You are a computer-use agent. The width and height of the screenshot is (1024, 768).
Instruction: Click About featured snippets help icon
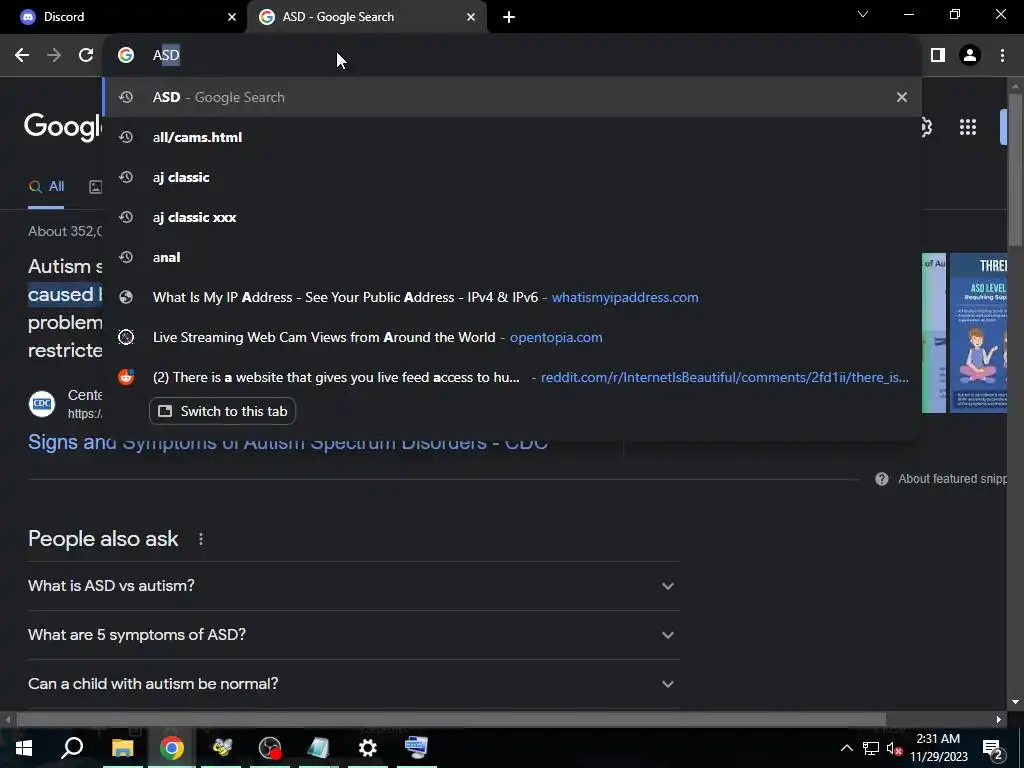point(882,479)
